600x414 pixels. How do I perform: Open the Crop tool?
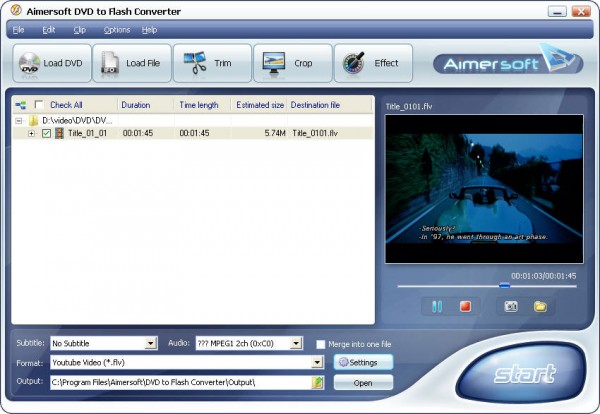[x=291, y=63]
